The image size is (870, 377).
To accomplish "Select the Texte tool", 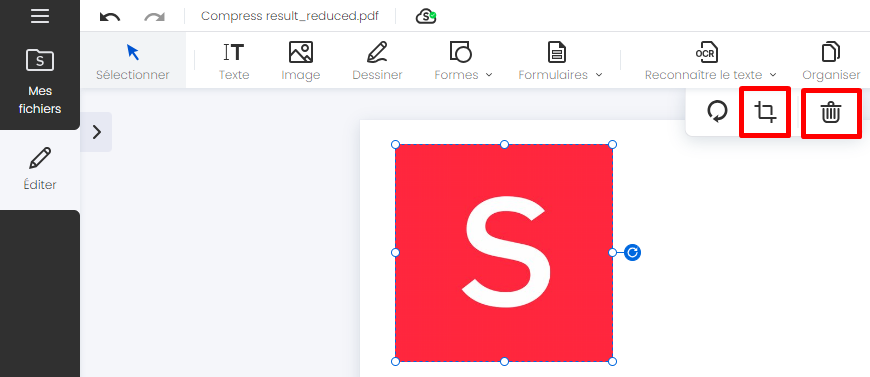I will coord(234,62).
